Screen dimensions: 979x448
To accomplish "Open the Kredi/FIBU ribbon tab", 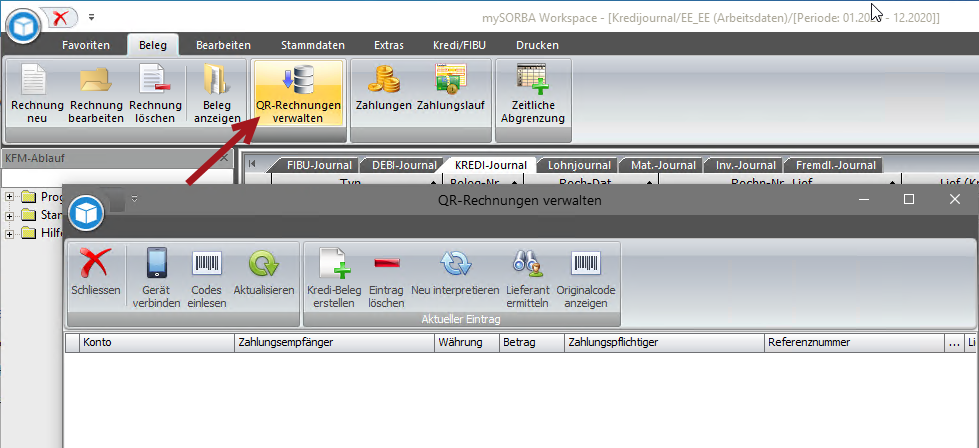I will coord(459,45).
